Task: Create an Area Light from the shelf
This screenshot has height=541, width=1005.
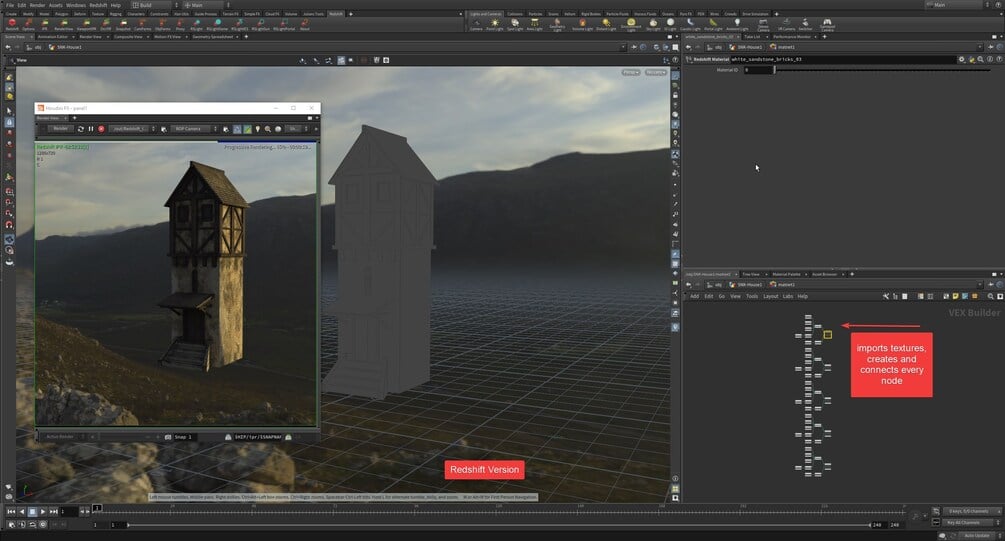Action: 534,24
